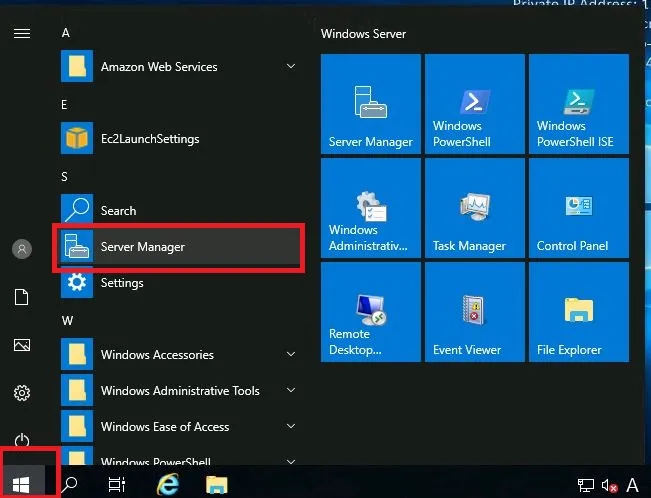The width and height of the screenshot is (651, 498).
Task: Open the Server Manager tile
Action: coord(370,104)
